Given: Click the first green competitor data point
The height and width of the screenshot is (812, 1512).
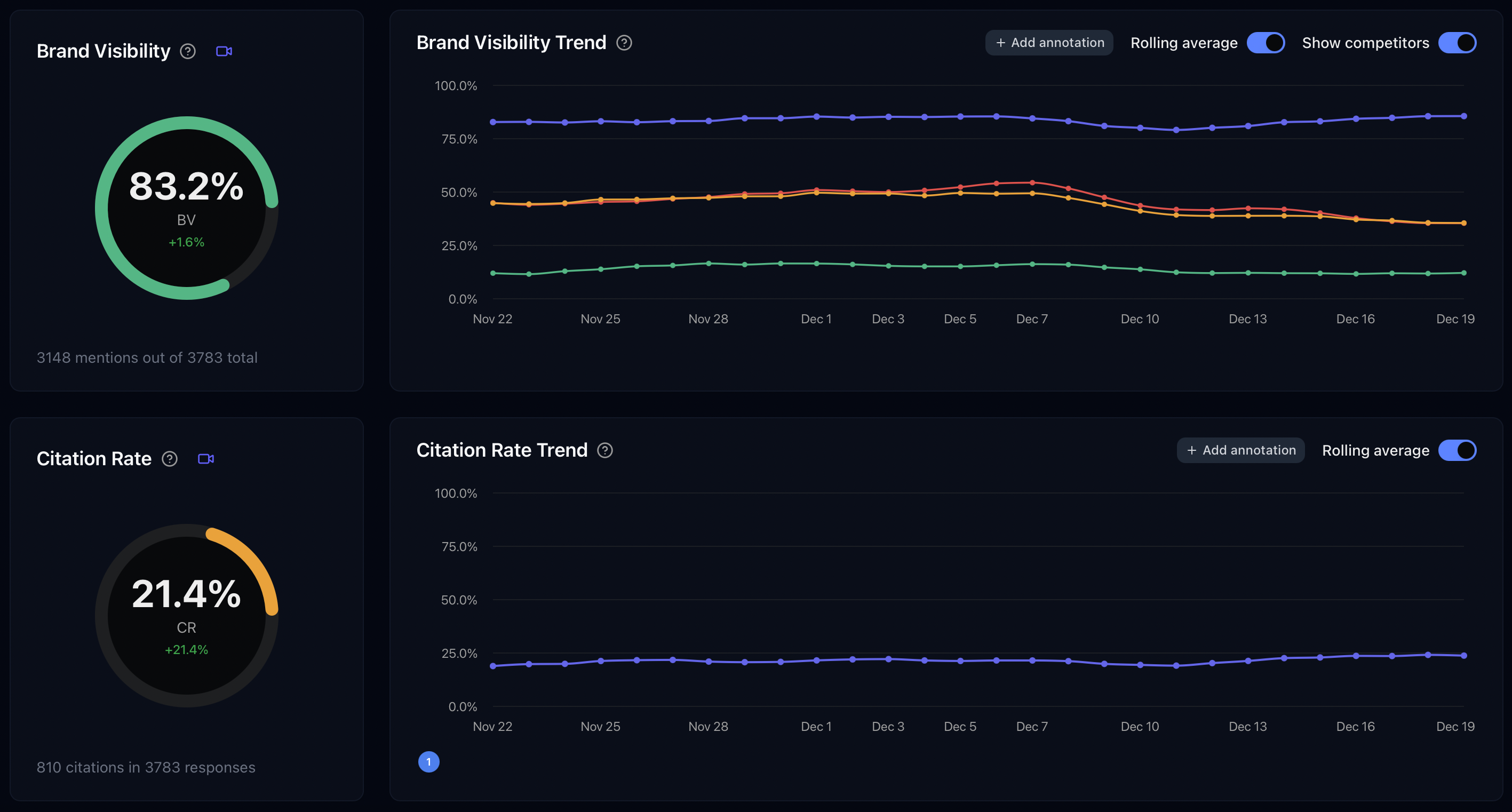Looking at the screenshot, I should [x=493, y=273].
